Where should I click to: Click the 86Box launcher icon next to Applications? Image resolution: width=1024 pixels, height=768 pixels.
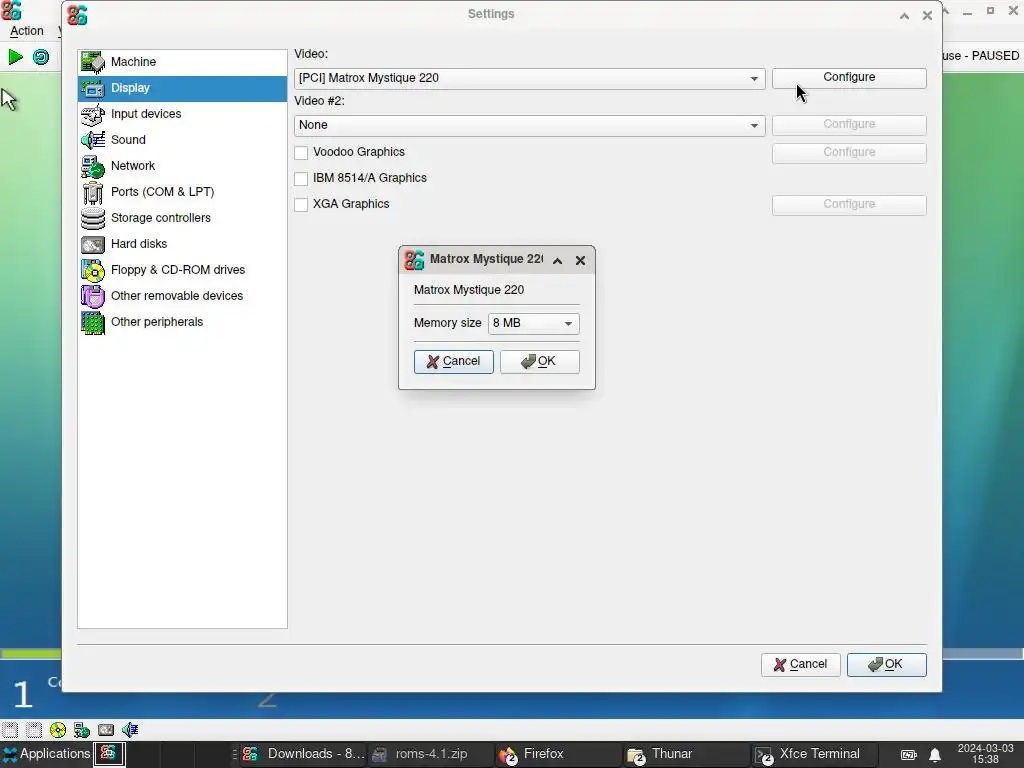pos(109,754)
